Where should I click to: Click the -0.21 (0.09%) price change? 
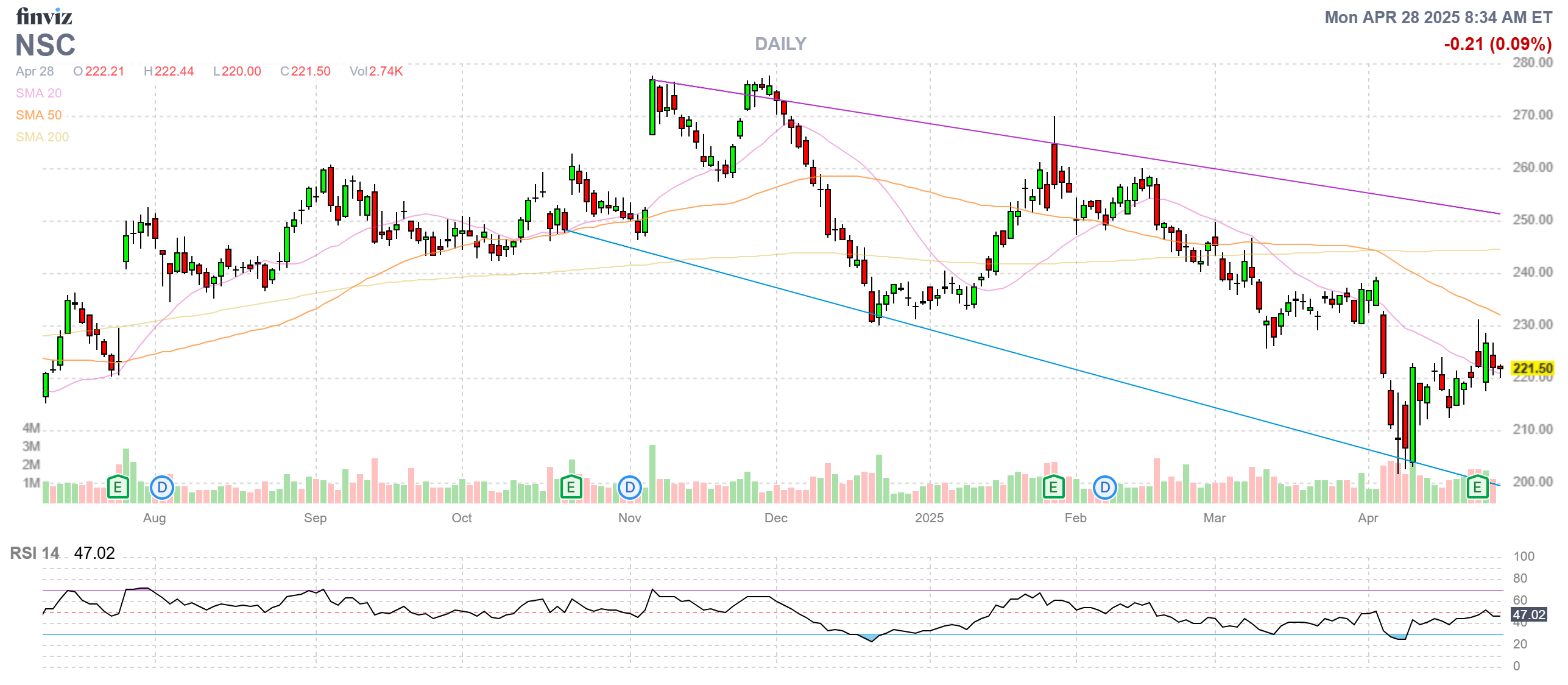1497,44
